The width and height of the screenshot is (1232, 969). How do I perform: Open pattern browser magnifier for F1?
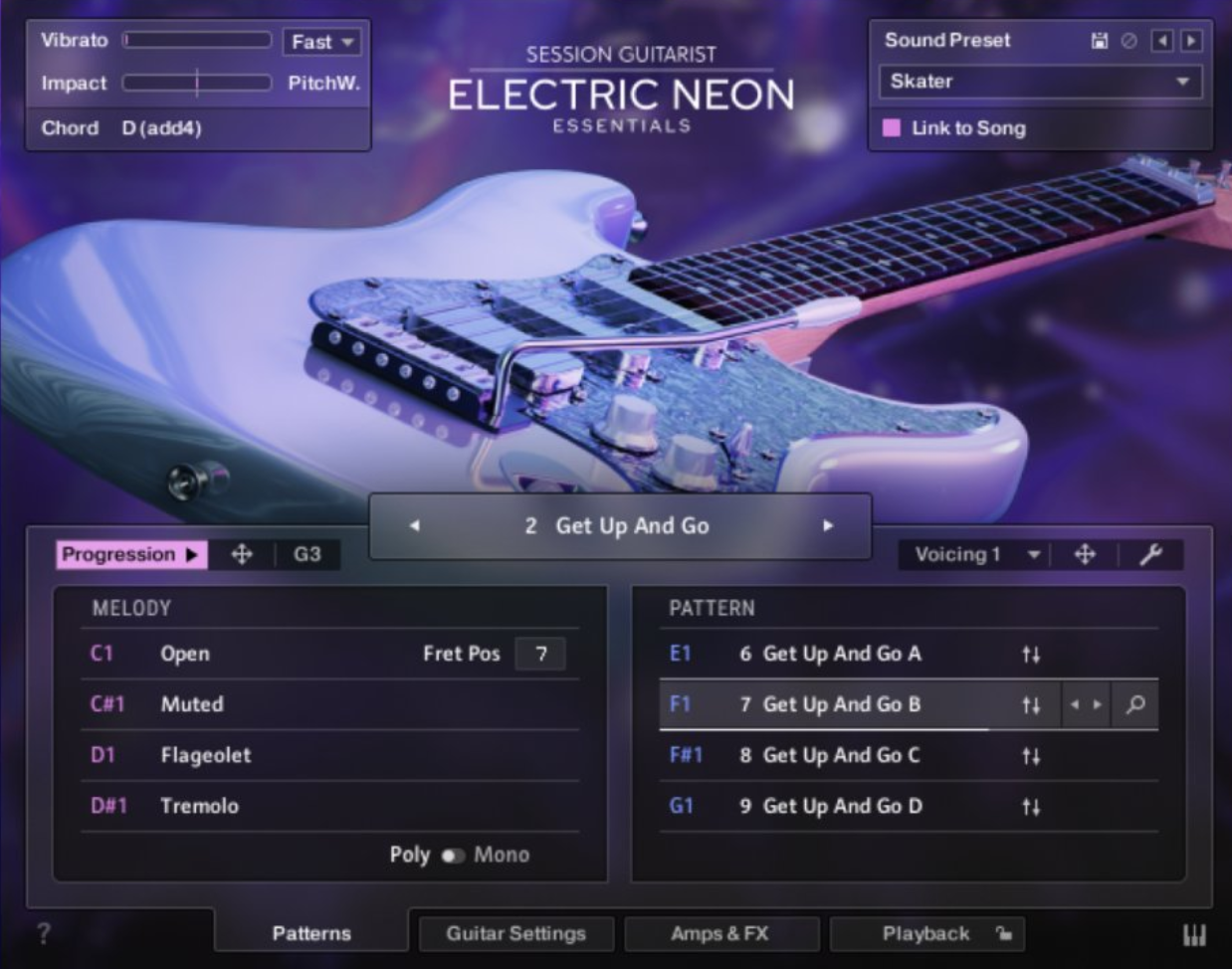[1135, 704]
